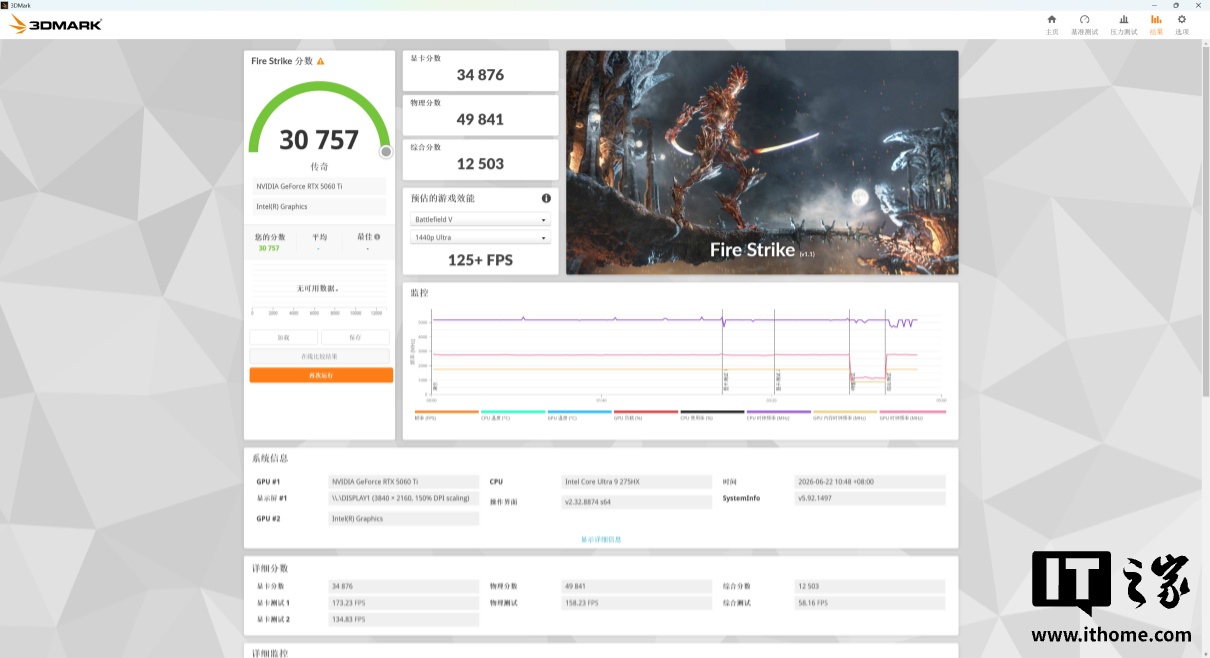The image size is (1210, 658).
Task: Click the 保存 save button
Action: (355, 338)
